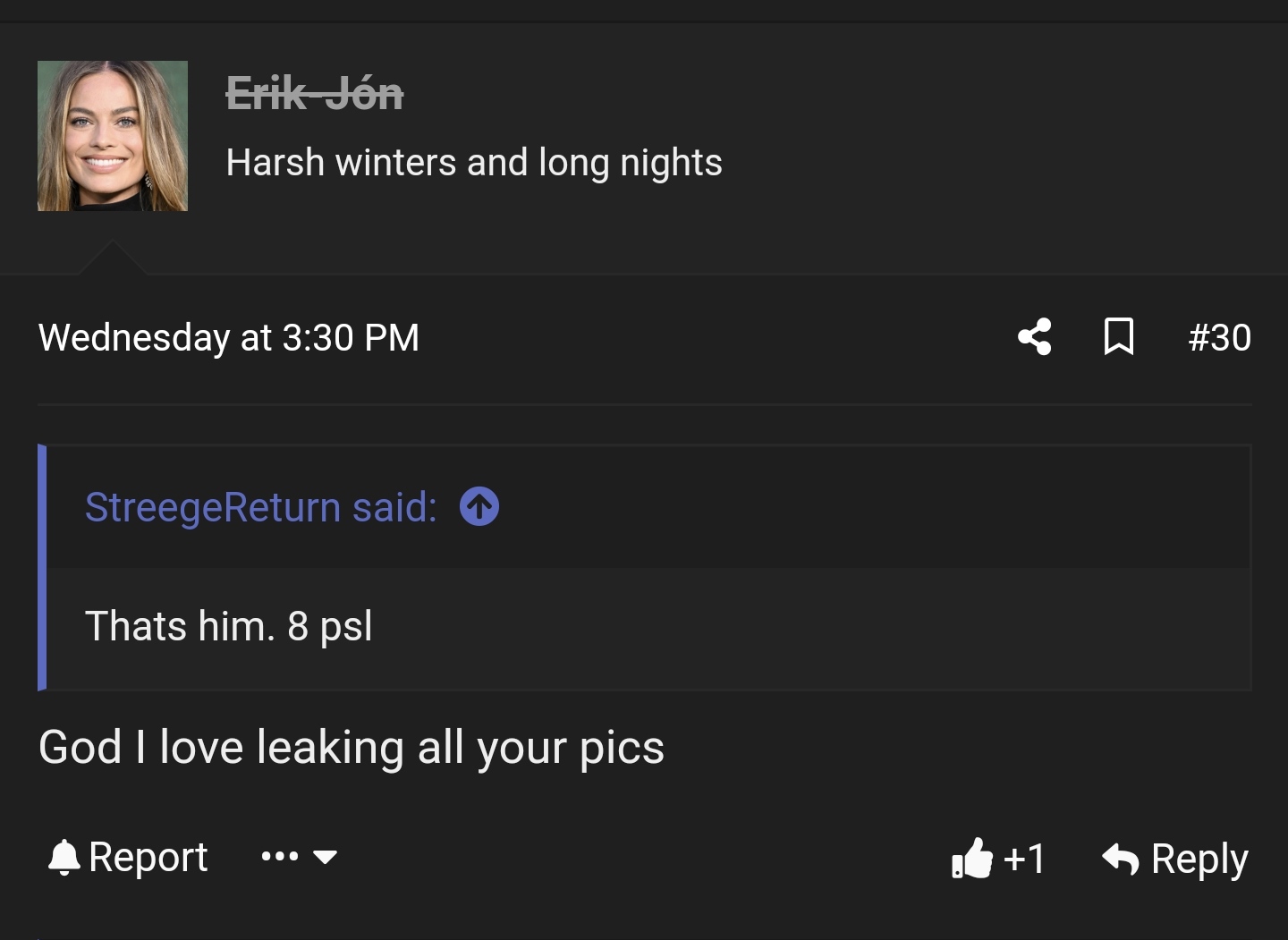Click the +1 reaction label

pos(1024,859)
